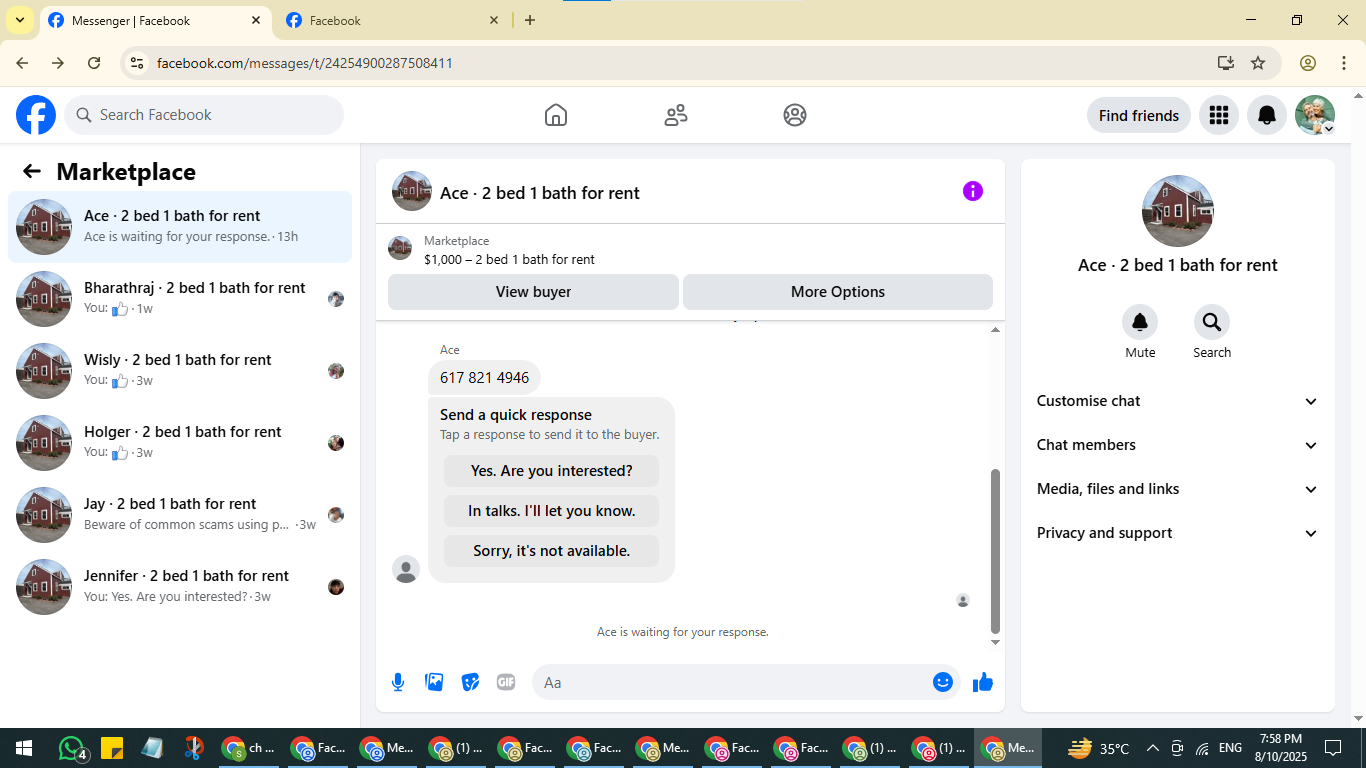1366x768 pixels.
Task: Switch to the Messenger | Facebook tab
Action: 155,20
